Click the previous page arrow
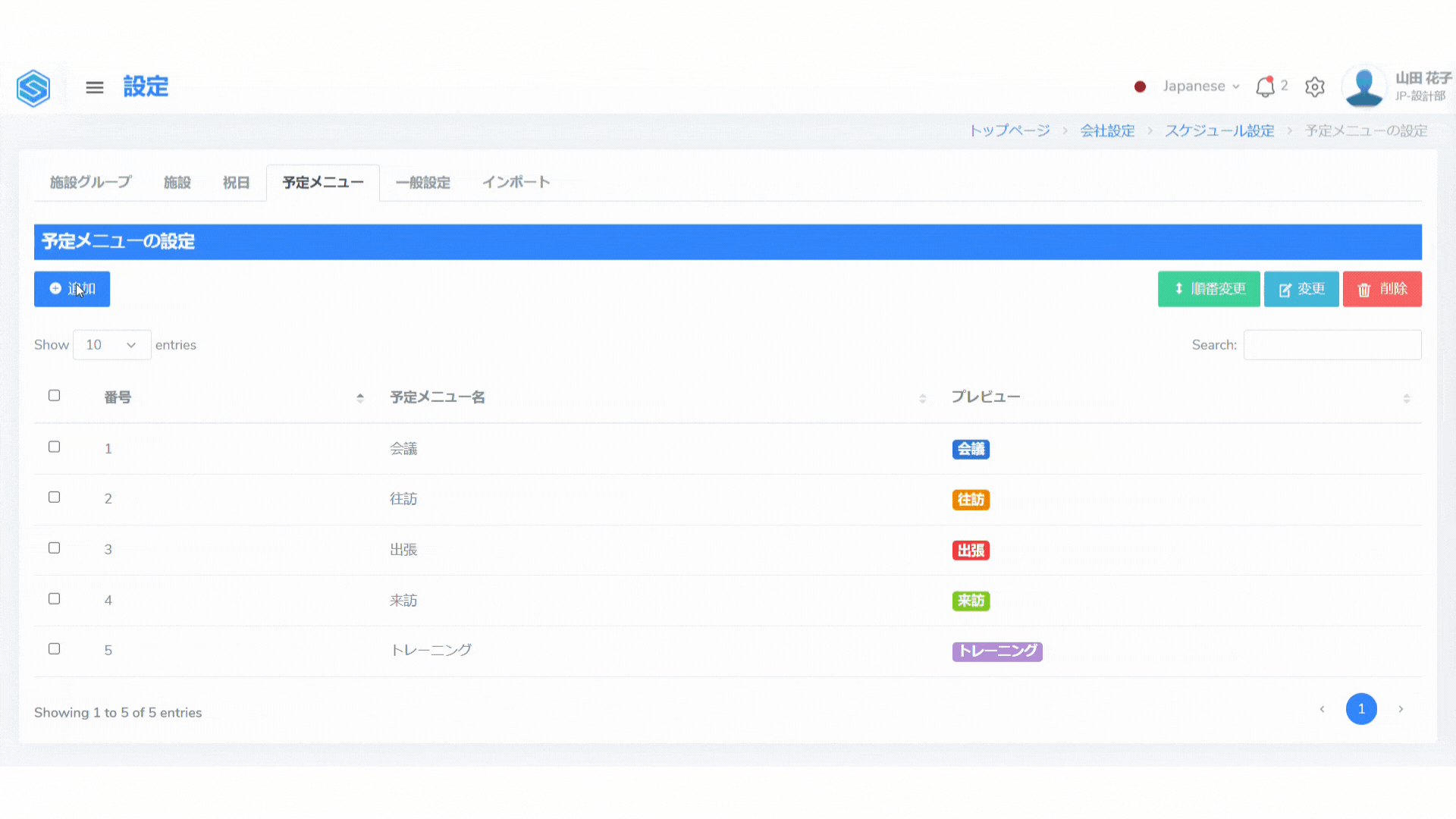The image size is (1456, 819). tap(1322, 709)
